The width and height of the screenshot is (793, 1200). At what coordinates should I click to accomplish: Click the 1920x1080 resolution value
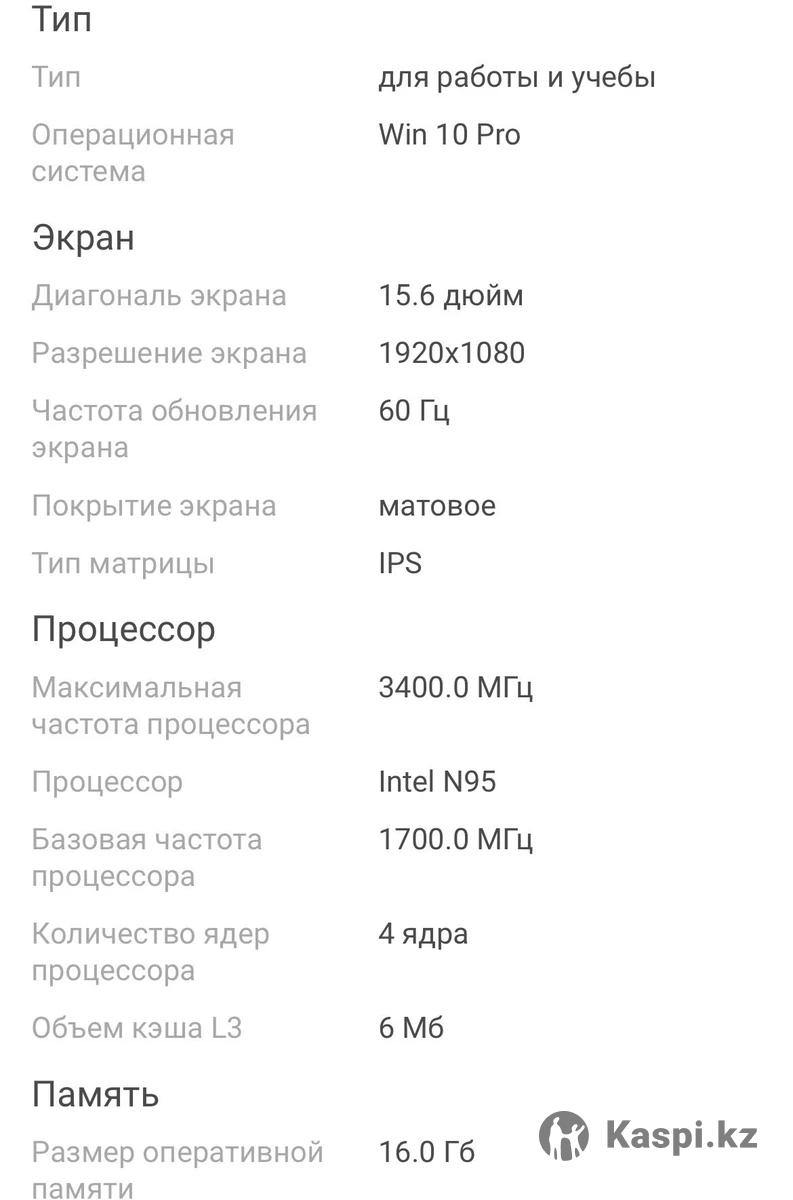(x=452, y=353)
